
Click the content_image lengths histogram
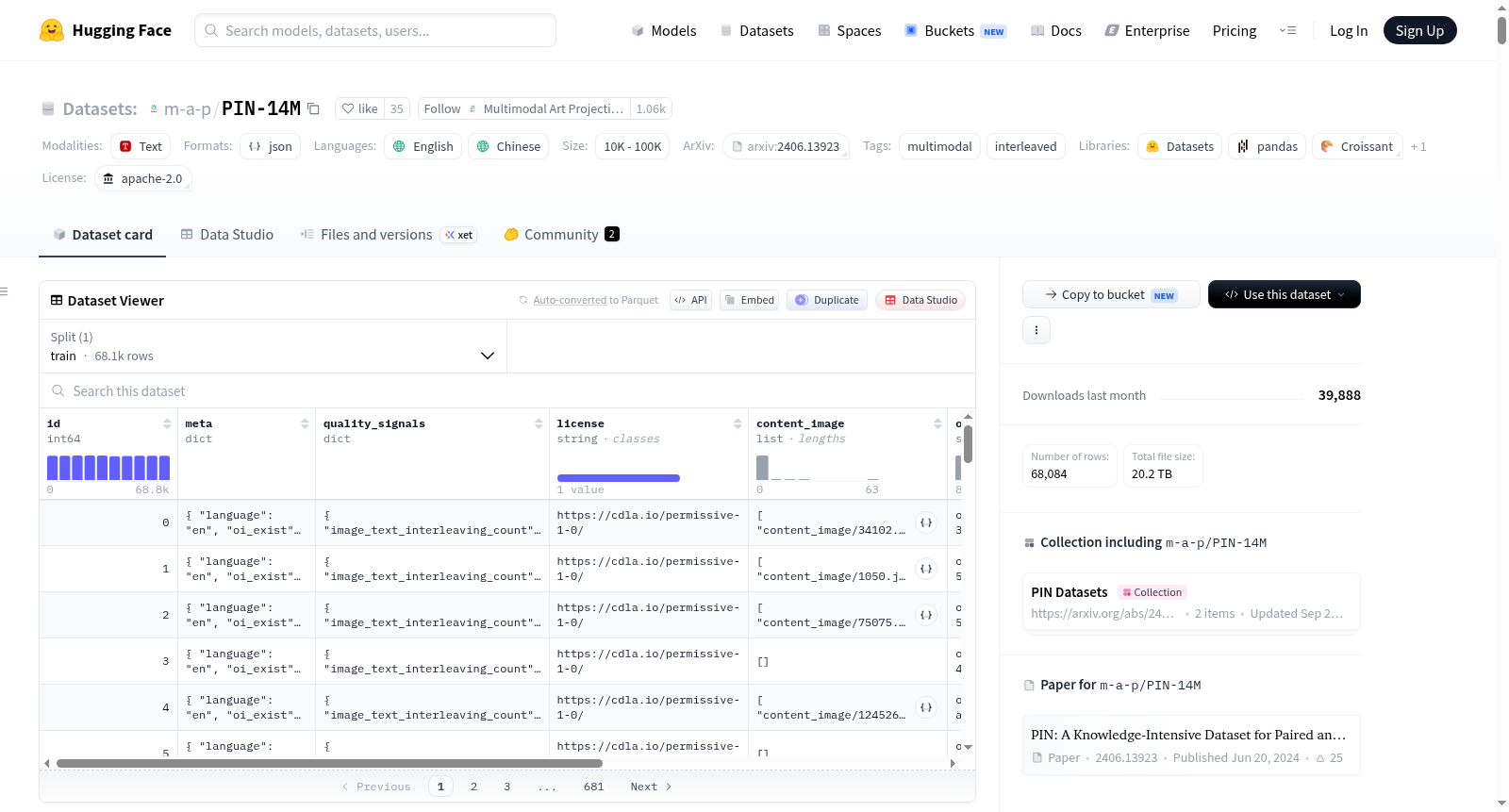point(818,468)
